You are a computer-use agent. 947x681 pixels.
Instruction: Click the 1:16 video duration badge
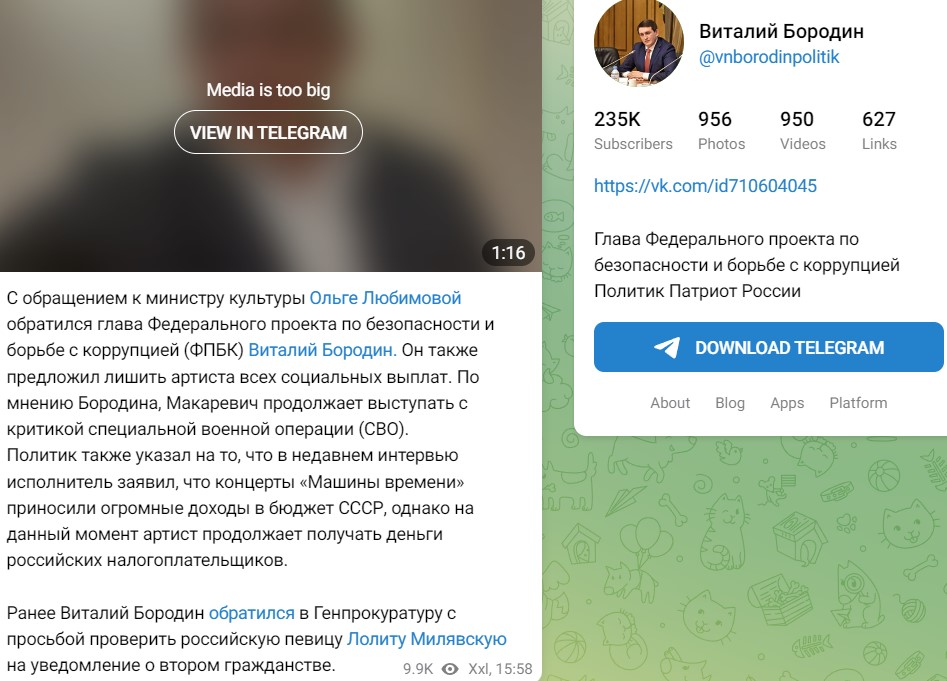(509, 252)
